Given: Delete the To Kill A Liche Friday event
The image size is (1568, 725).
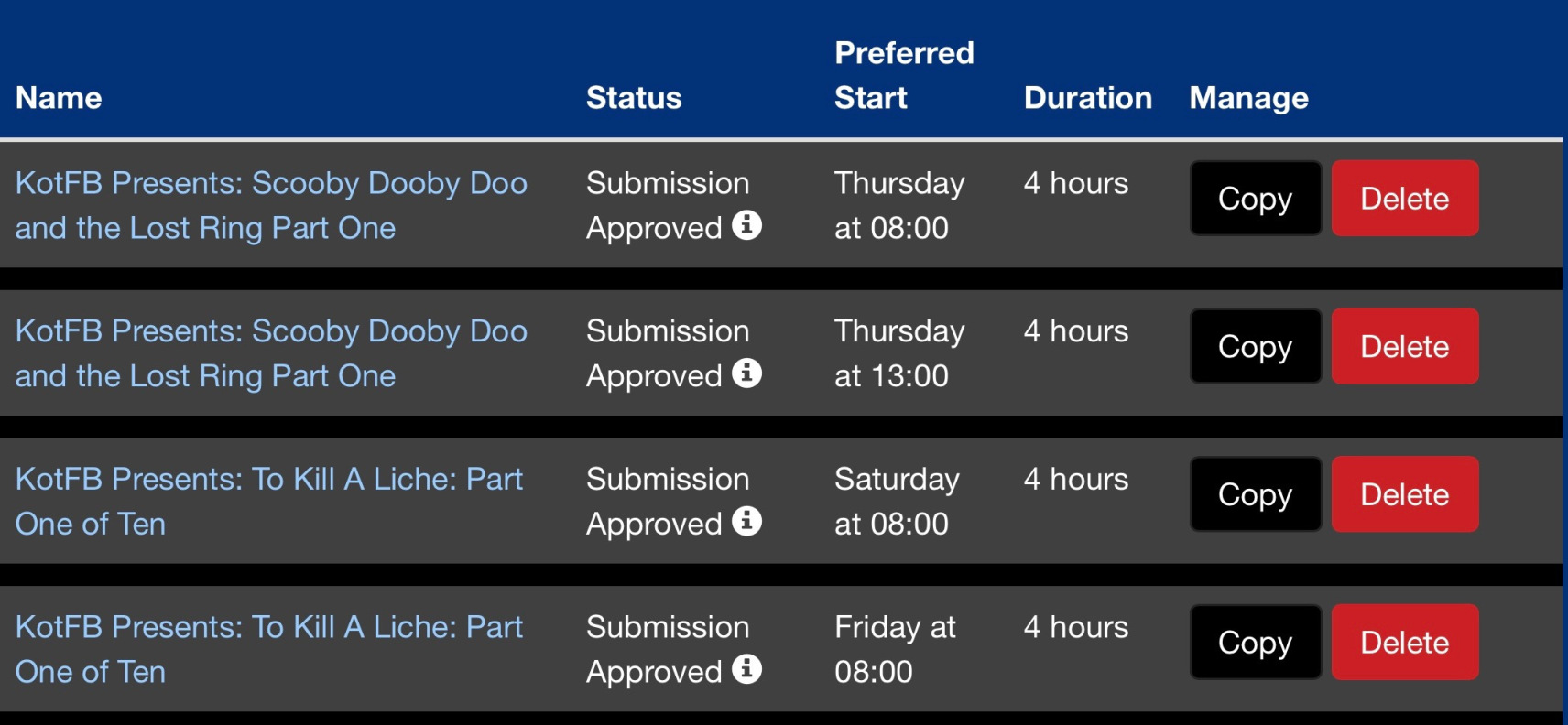Looking at the screenshot, I should click(1404, 643).
